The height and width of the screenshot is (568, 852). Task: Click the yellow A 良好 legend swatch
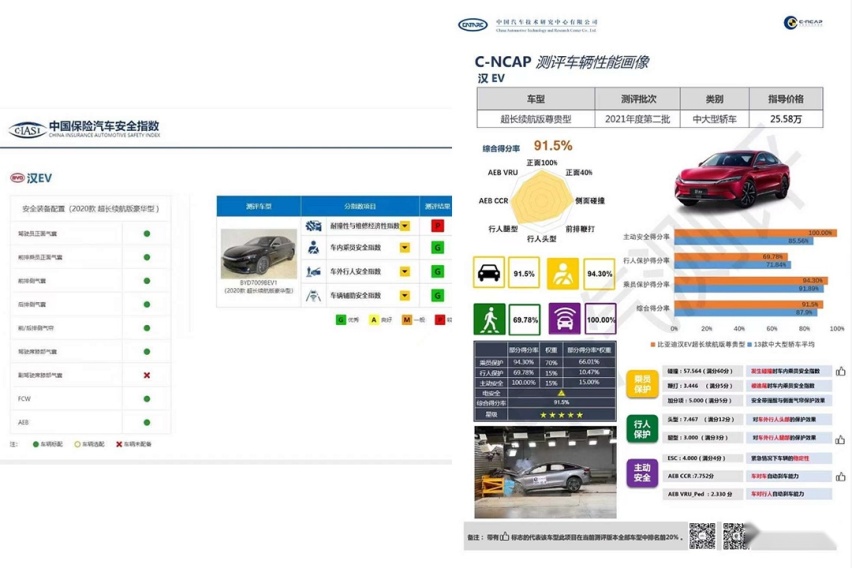coord(374,320)
